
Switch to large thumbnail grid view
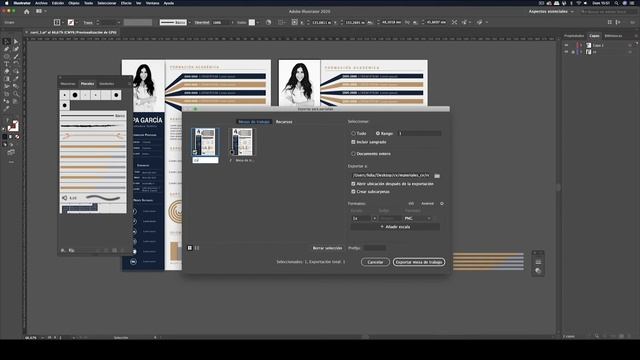pyautogui.click(x=190, y=248)
